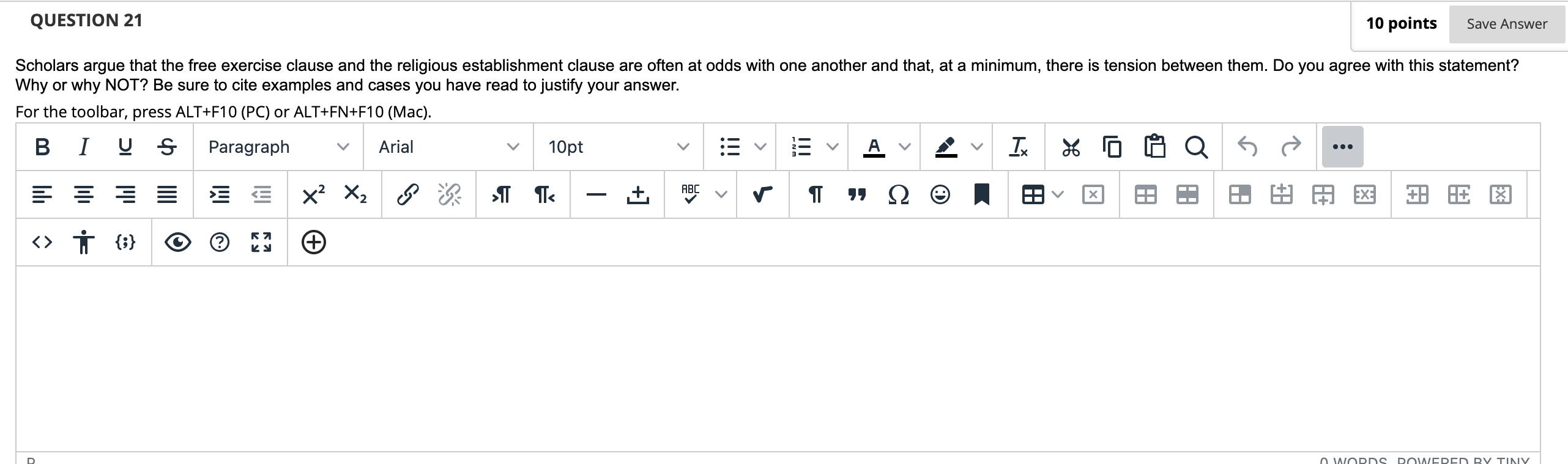The width and height of the screenshot is (1568, 464).
Task: Delete table with the X icon
Action: (x=1093, y=194)
